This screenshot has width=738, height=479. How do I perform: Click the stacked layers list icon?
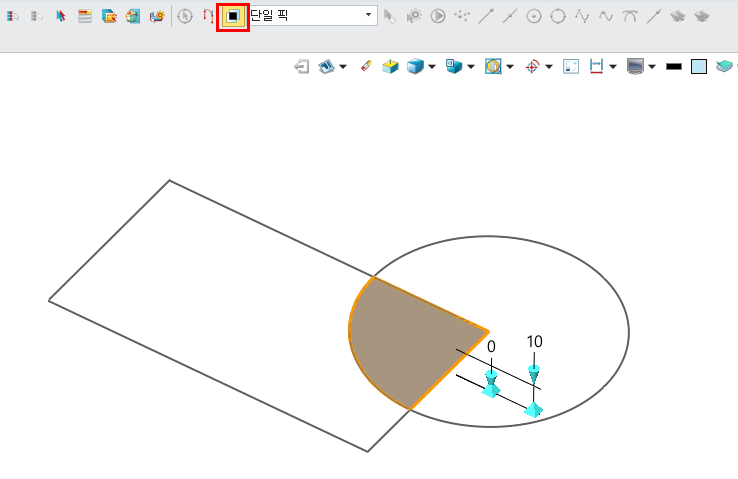(x=85, y=16)
